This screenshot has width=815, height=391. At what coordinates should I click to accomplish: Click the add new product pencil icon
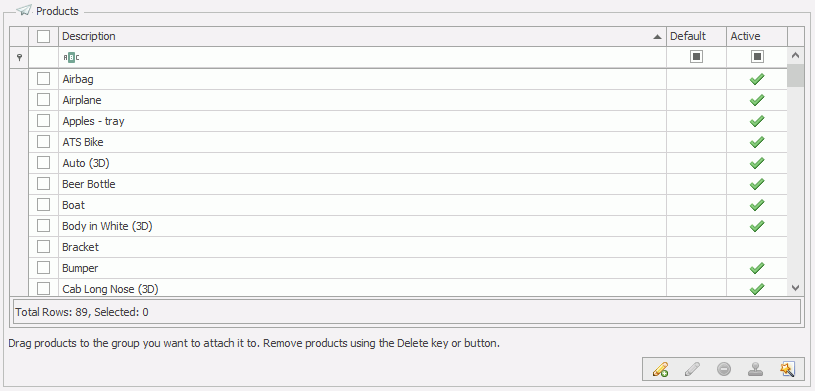pos(660,370)
